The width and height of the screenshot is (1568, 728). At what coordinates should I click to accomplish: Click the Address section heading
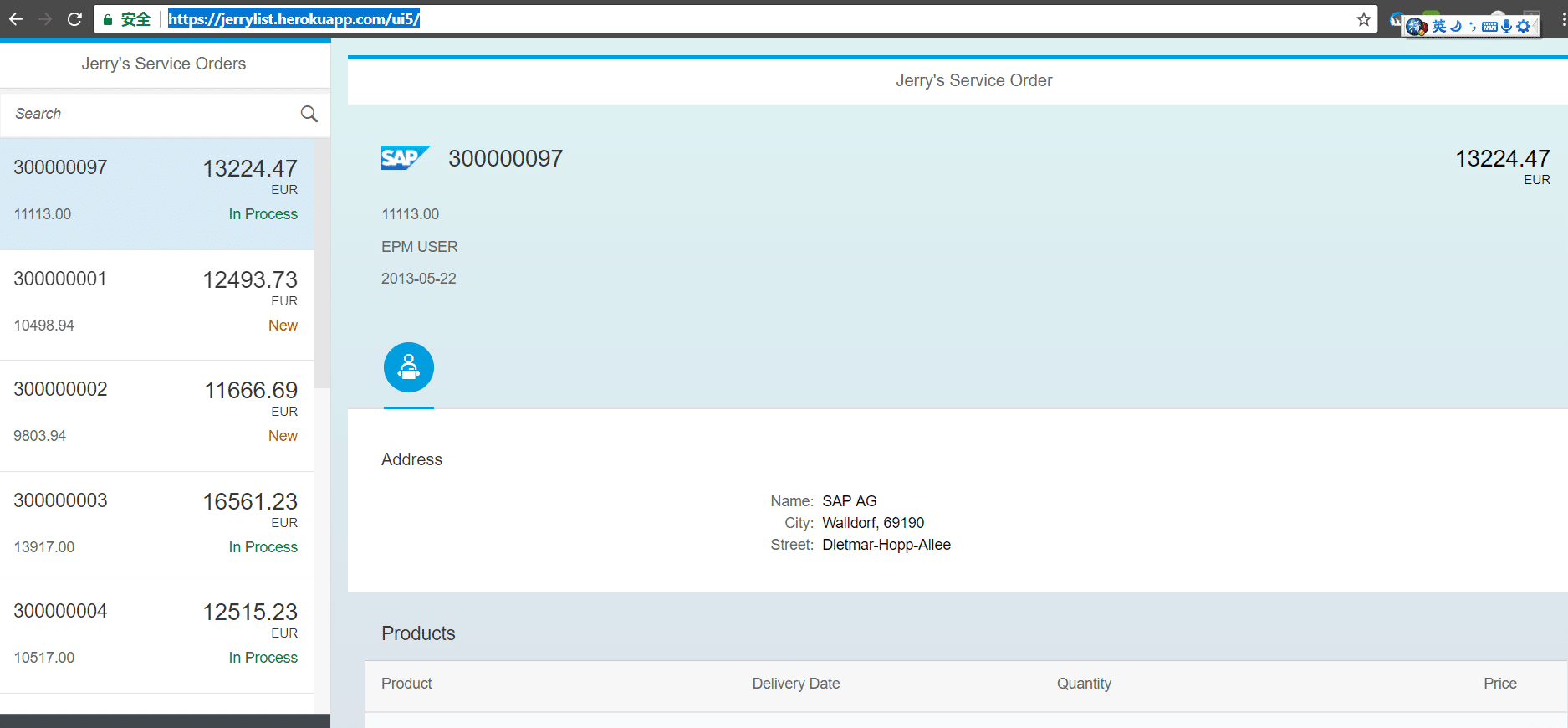tap(412, 459)
